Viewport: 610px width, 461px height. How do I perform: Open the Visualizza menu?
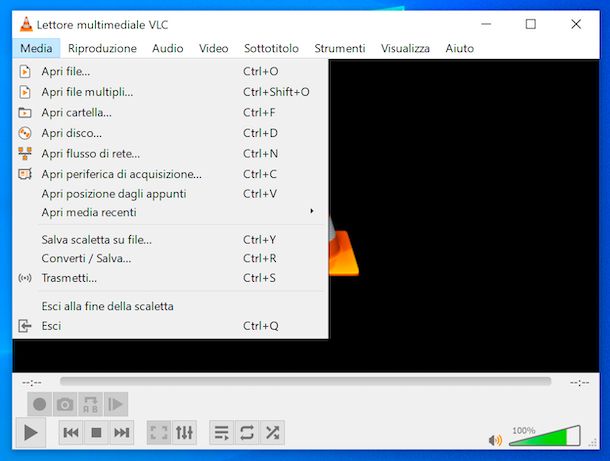click(405, 48)
